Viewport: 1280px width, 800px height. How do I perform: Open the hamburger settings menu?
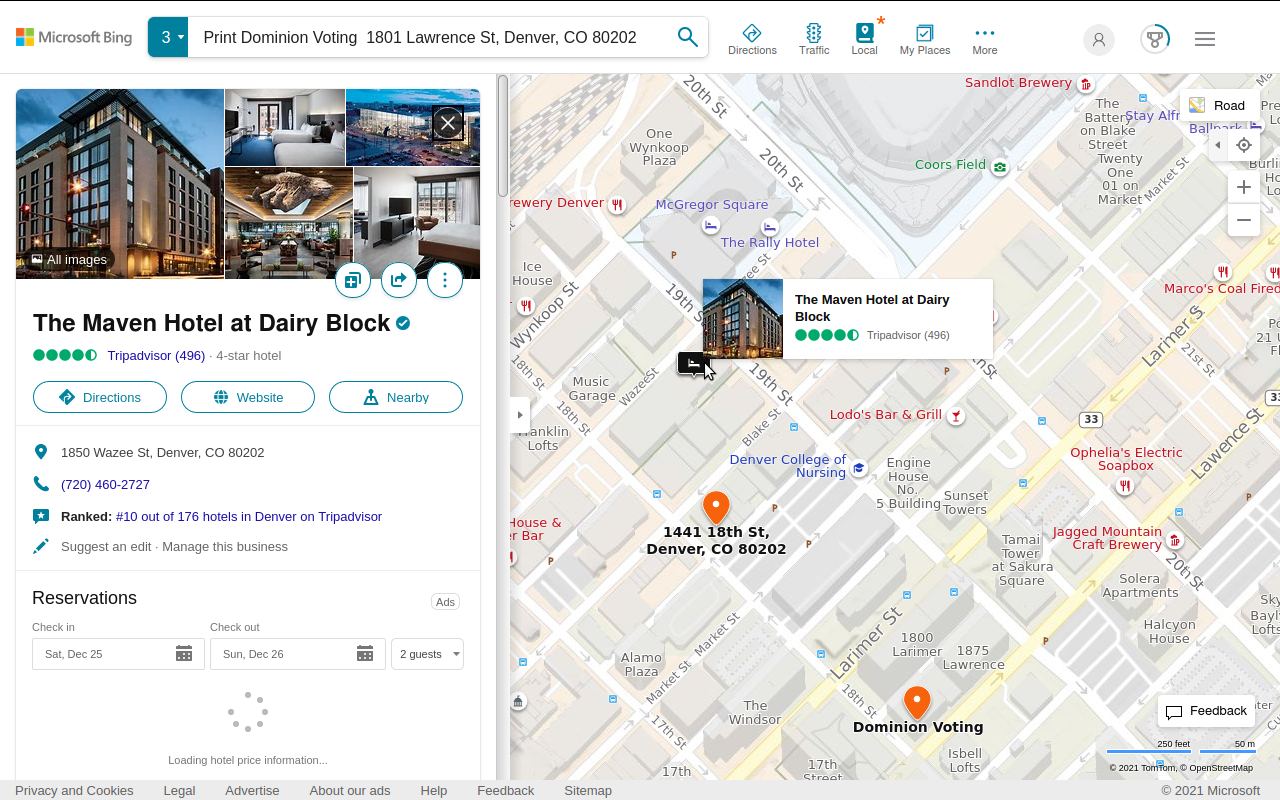1205,39
